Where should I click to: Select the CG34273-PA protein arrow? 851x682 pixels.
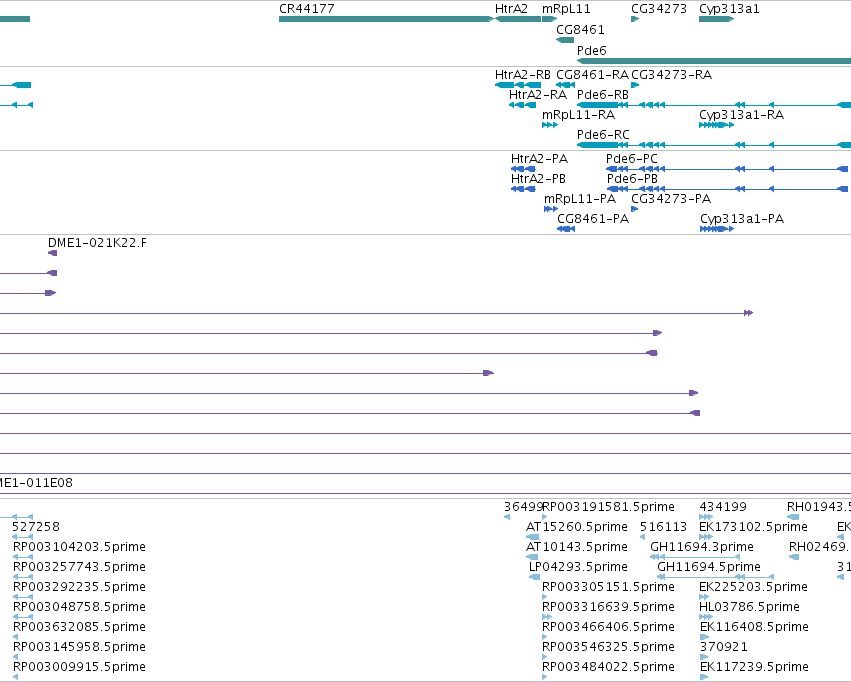[634, 209]
